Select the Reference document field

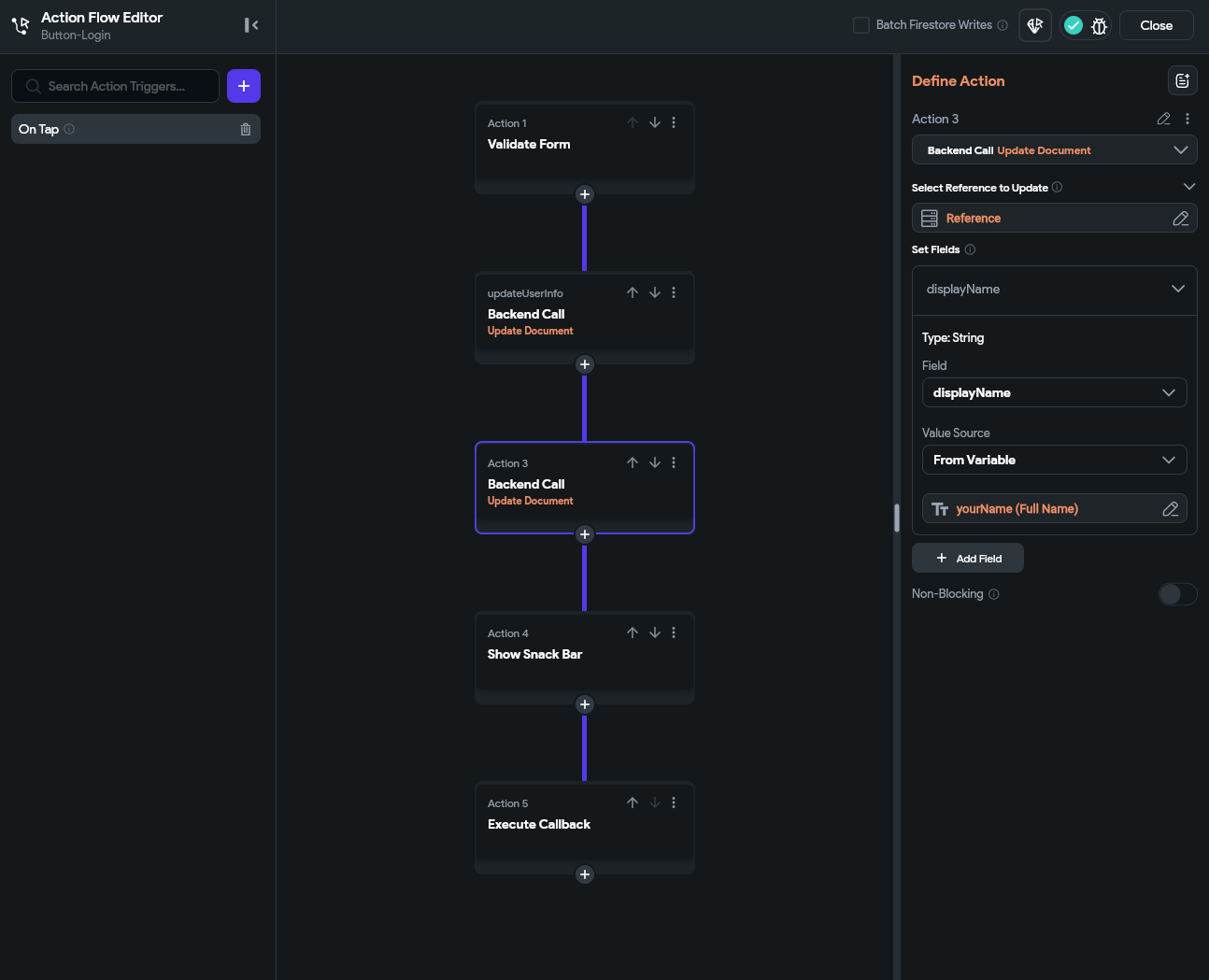pos(1054,218)
